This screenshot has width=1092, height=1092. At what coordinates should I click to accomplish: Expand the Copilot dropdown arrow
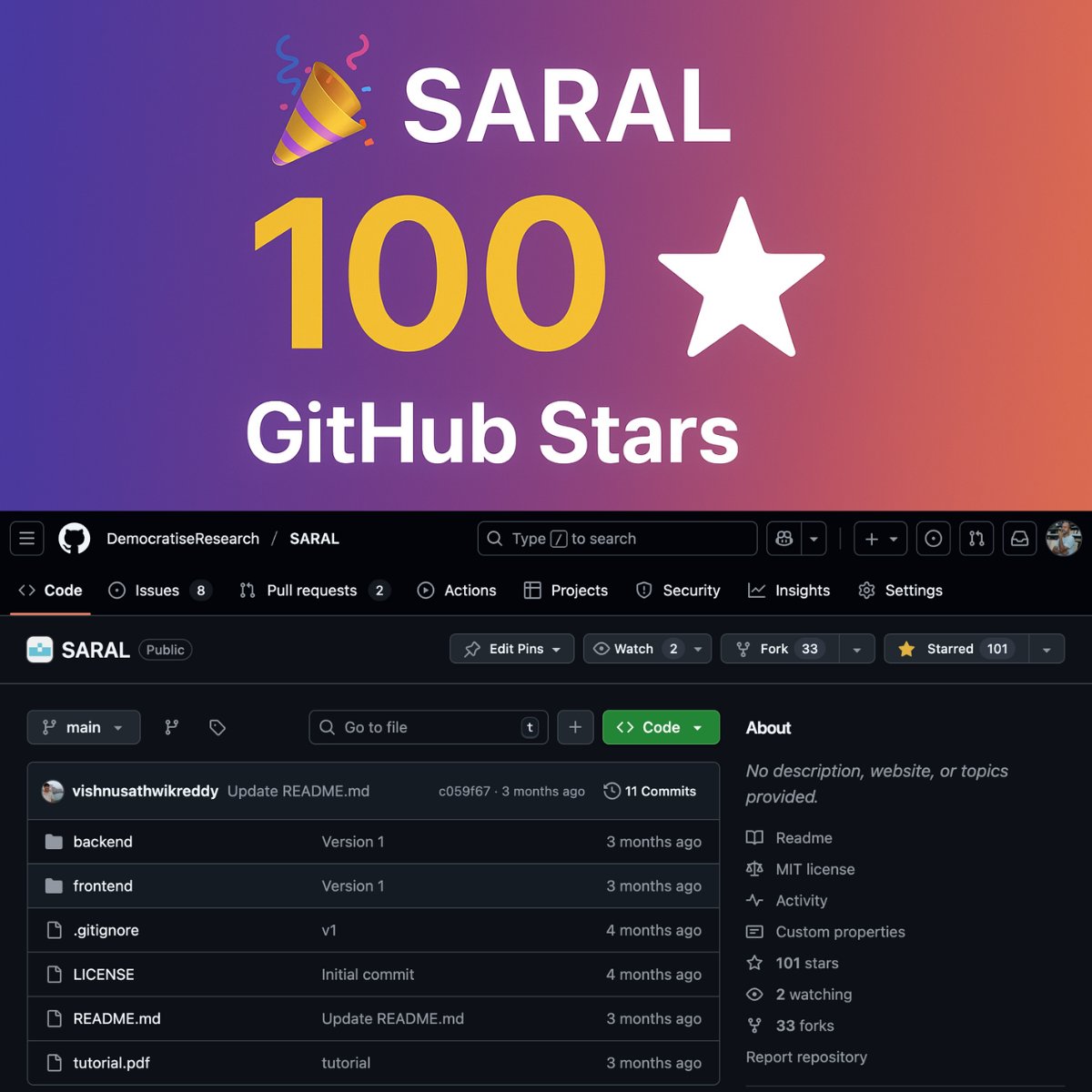pos(814,539)
